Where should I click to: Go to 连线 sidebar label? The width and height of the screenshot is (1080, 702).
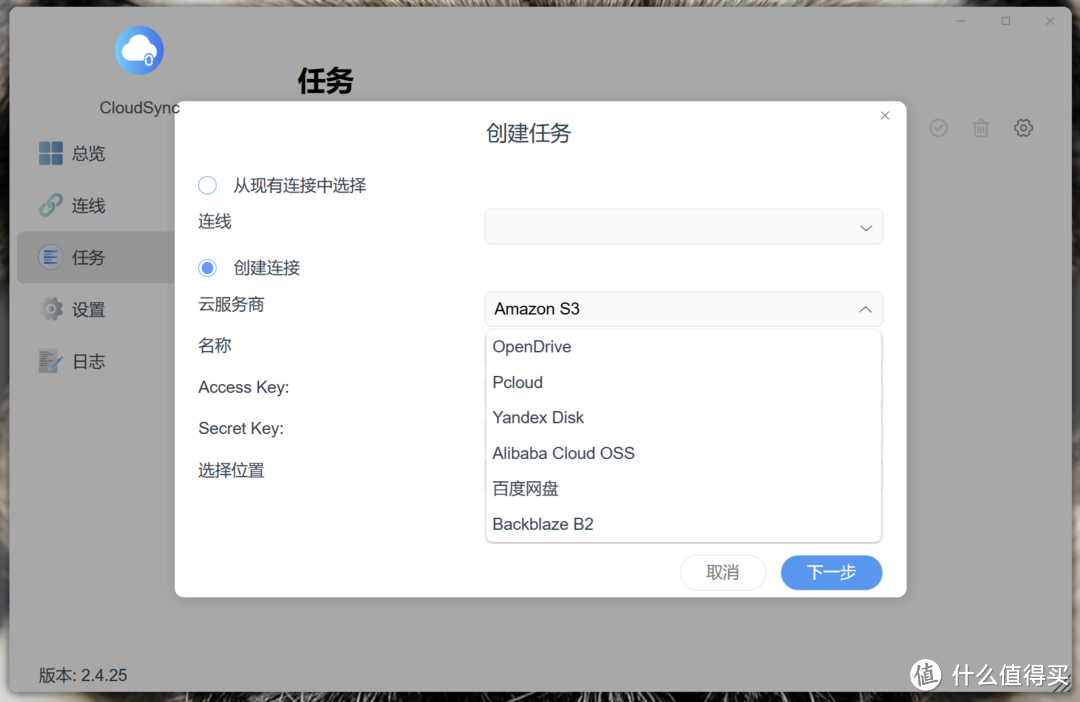click(x=88, y=205)
